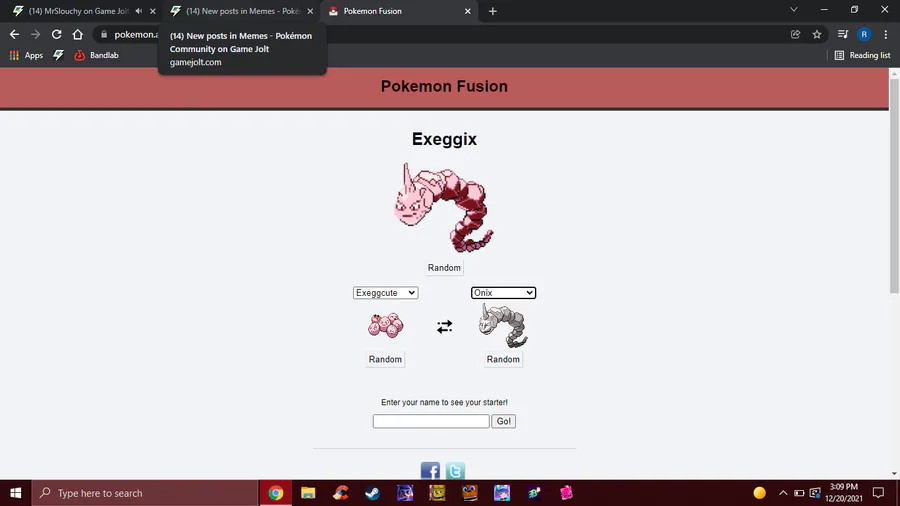This screenshot has height=506, width=900.
Task: Click the fused Exeggix sprite image
Action: click(x=444, y=208)
